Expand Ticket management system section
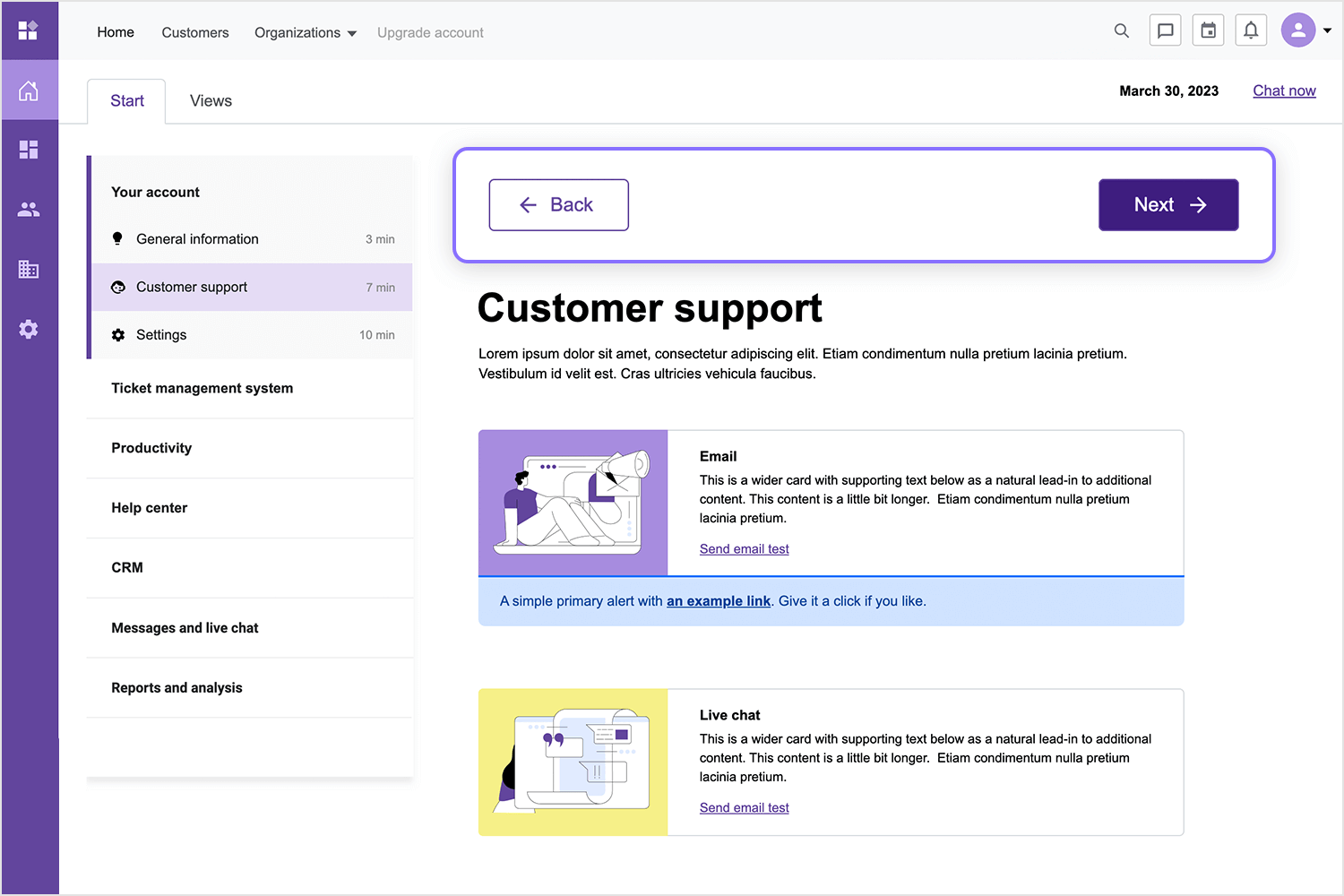 point(250,388)
